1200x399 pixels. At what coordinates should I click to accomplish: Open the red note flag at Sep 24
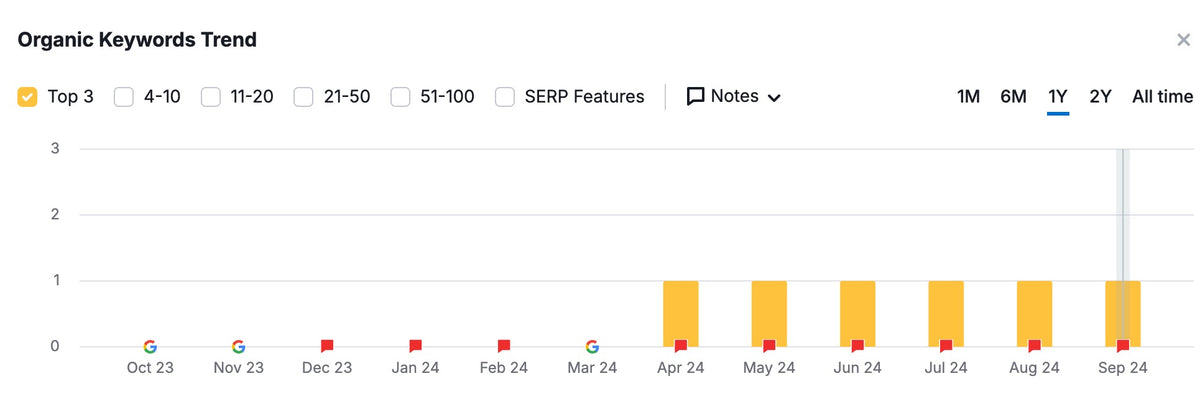coord(1123,347)
